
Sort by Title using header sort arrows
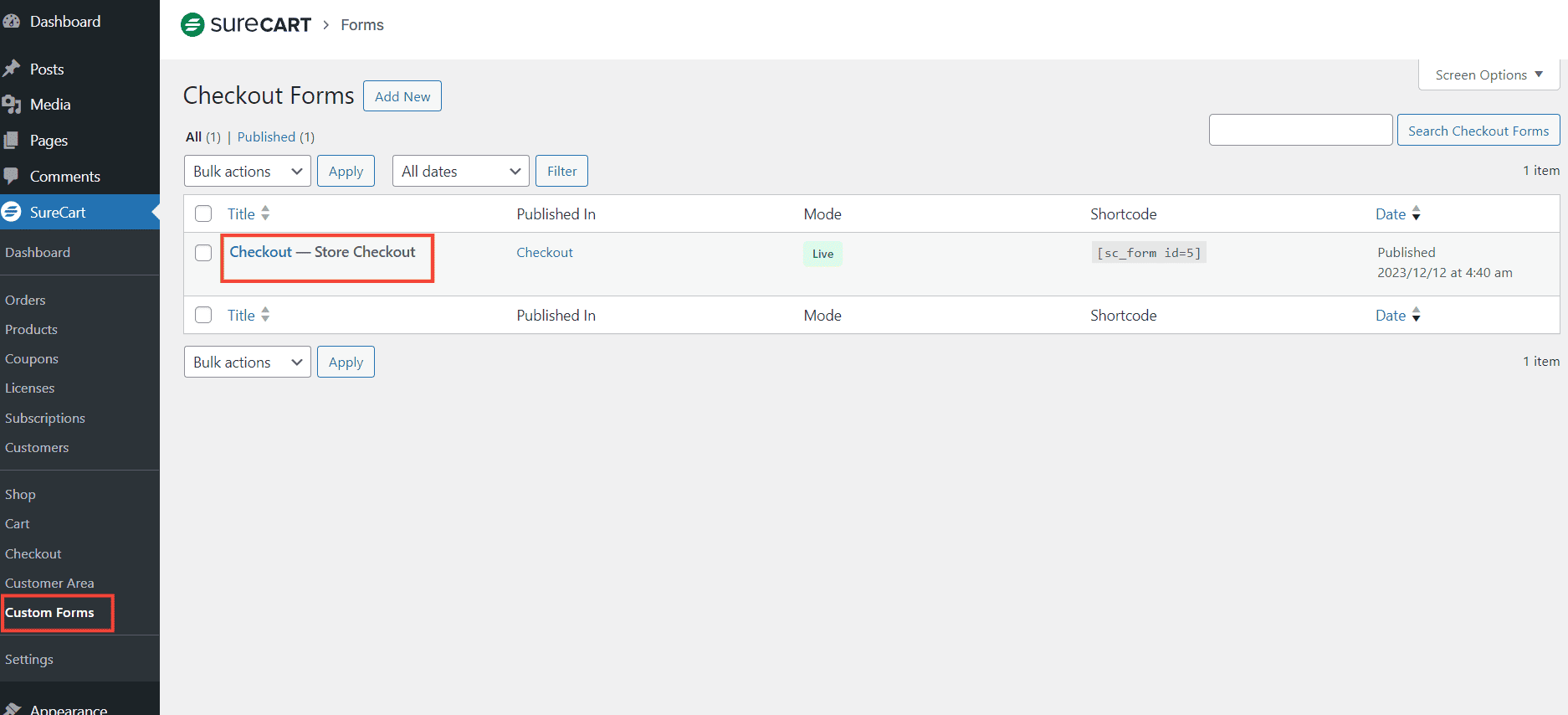[x=265, y=213]
